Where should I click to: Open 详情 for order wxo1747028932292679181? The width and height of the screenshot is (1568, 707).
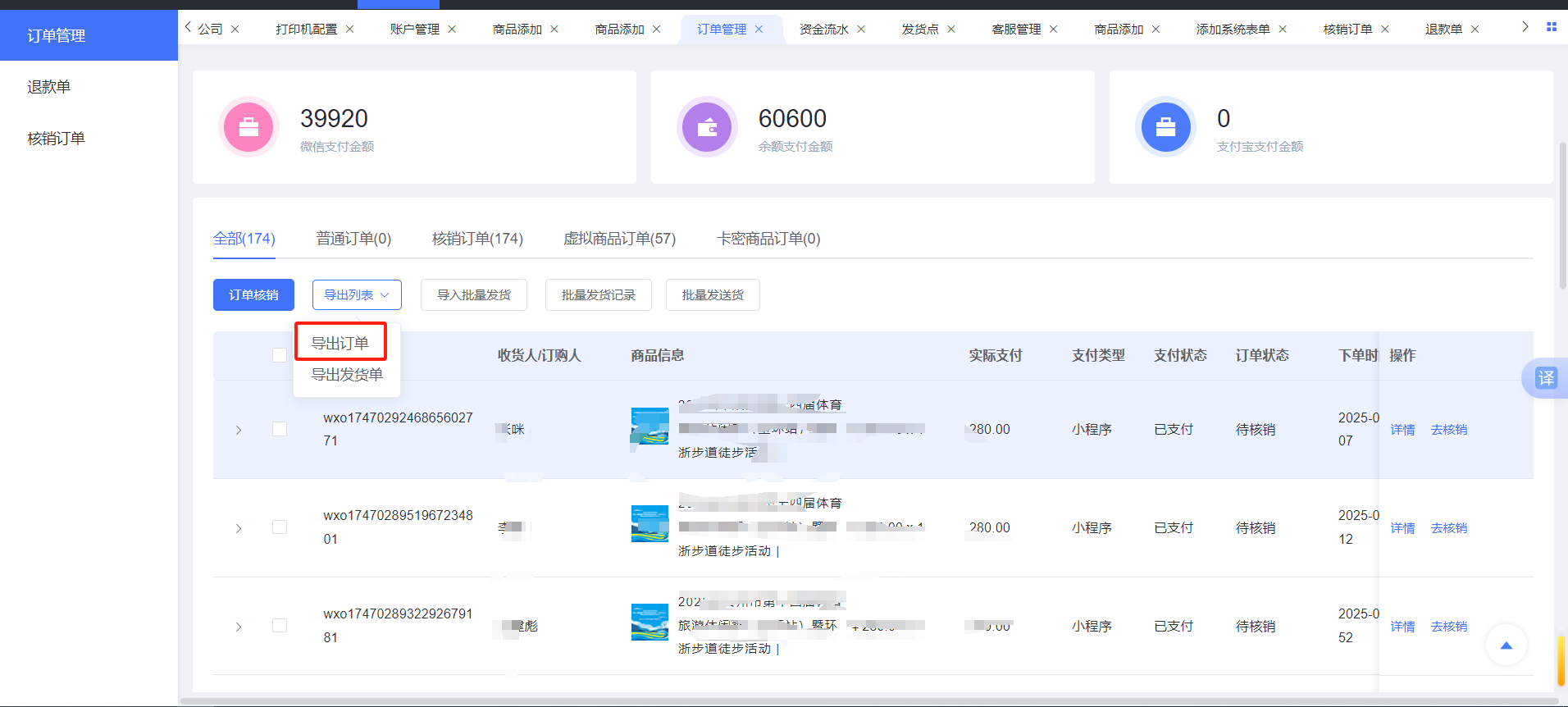pos(1402,627)
